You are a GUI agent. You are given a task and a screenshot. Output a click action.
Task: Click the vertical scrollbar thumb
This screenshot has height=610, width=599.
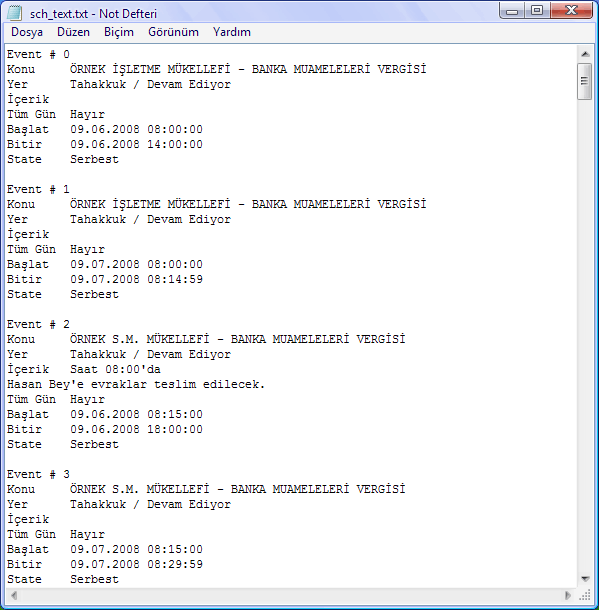point(585,81)
